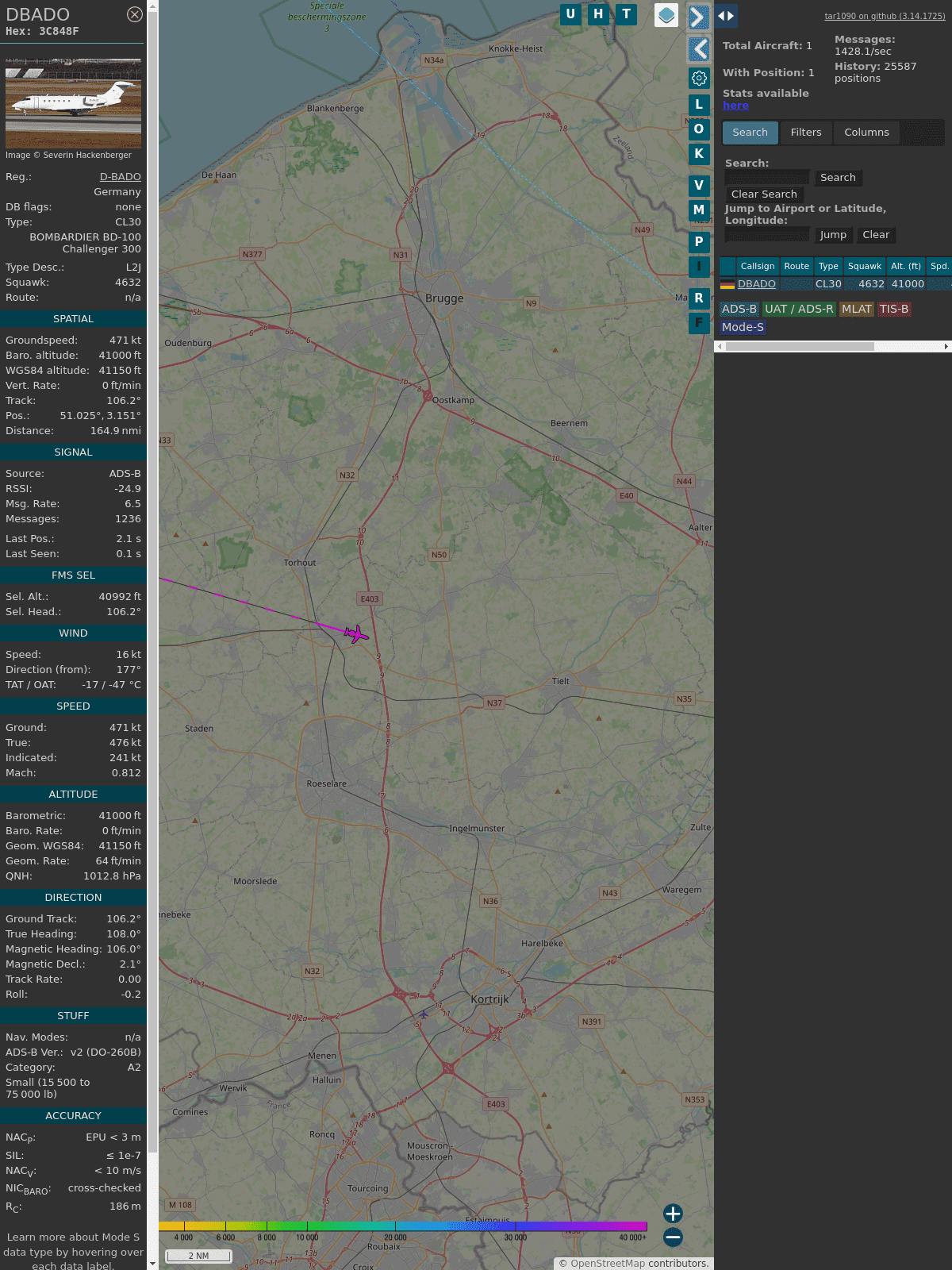Close the DBADO aircraft info panel
The width and height of the screenshot is (952, 1270).
point(135,14)
